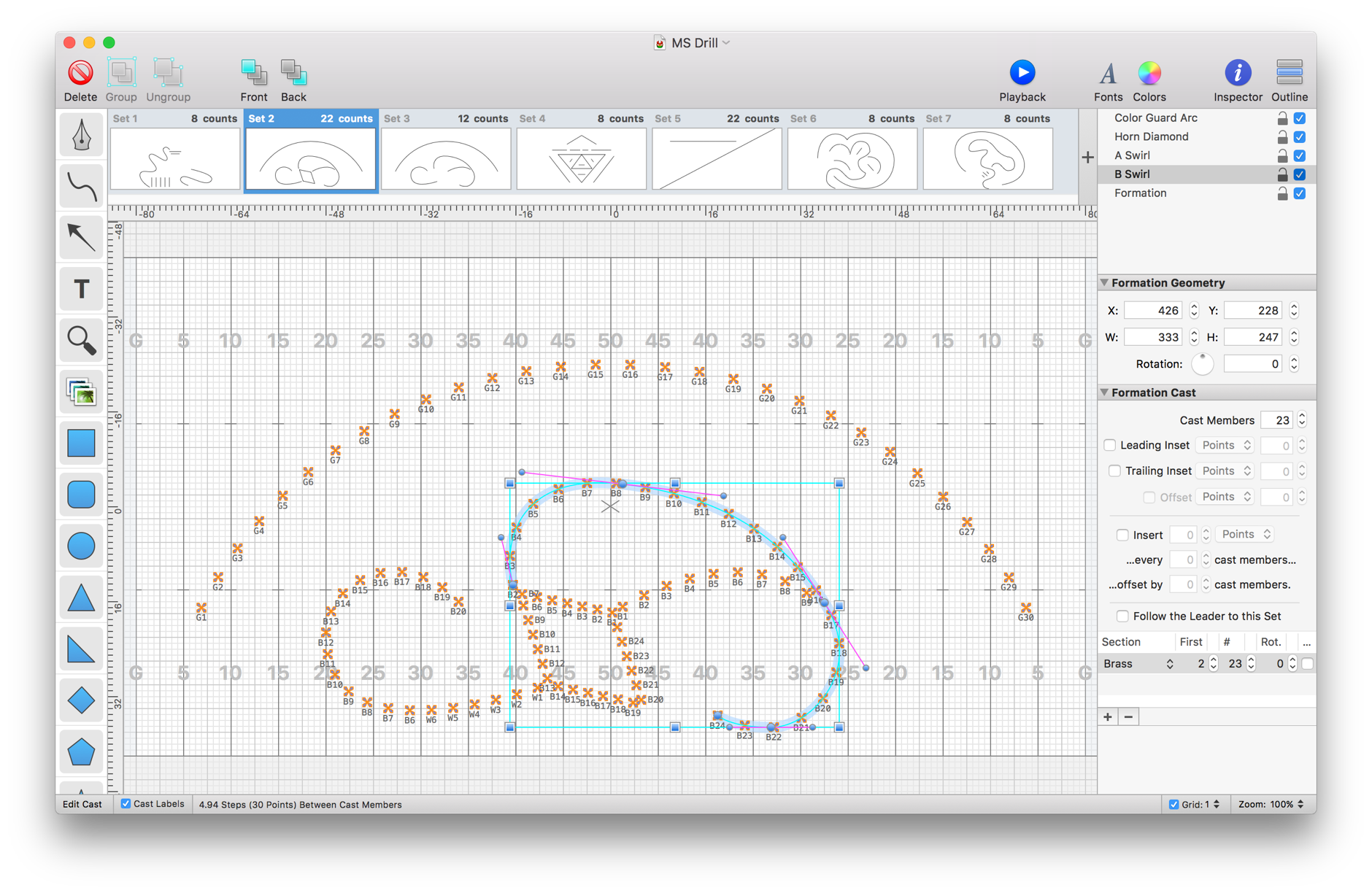The width and height of the screenshot is (1372, 893).
Task: Toggle visibility of the Horn Diamond formation
Action: [x=1300, y=136]
